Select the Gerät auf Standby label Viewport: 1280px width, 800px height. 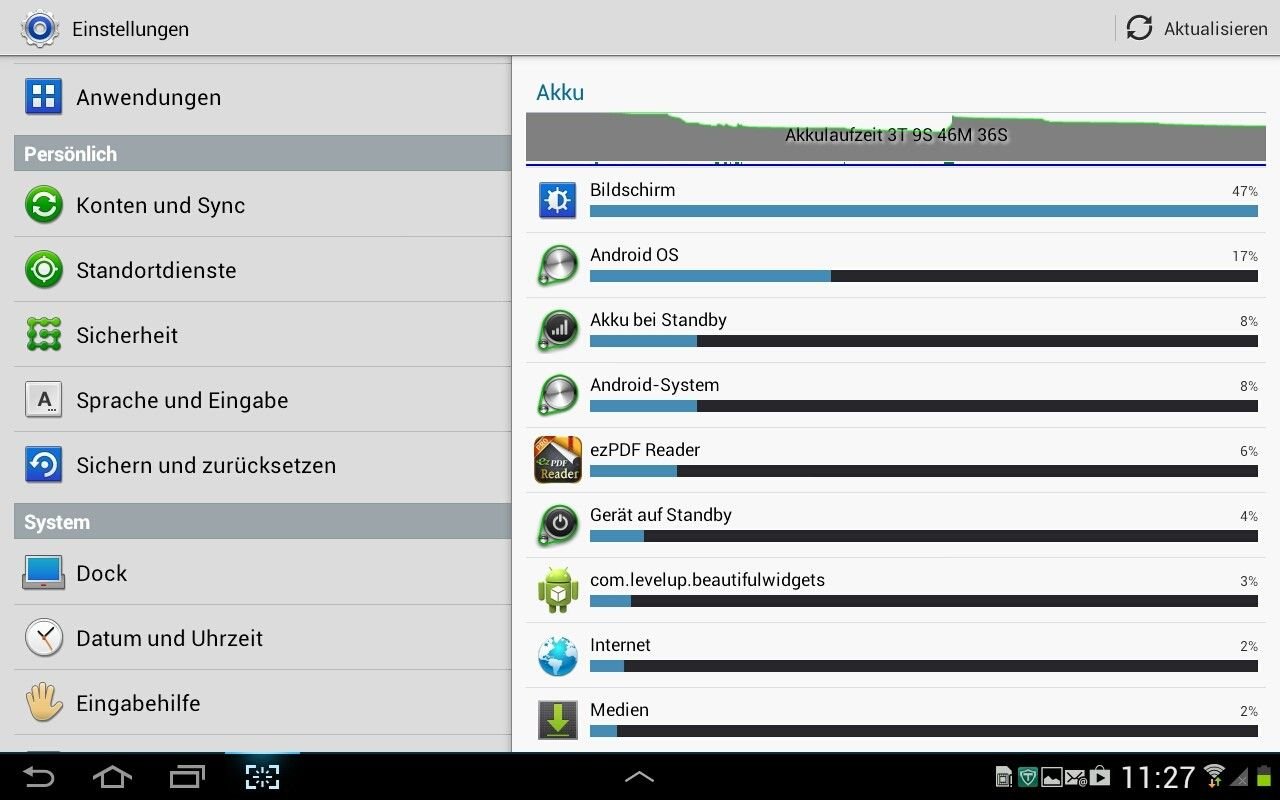pos(661,515)
